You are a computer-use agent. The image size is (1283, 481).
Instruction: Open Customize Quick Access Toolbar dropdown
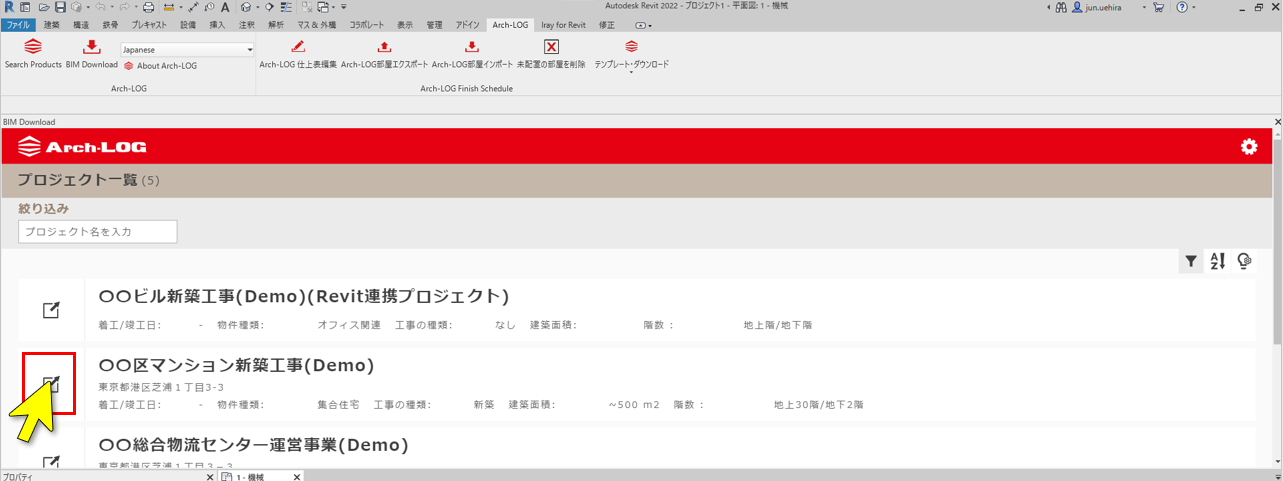click(343, 7)
